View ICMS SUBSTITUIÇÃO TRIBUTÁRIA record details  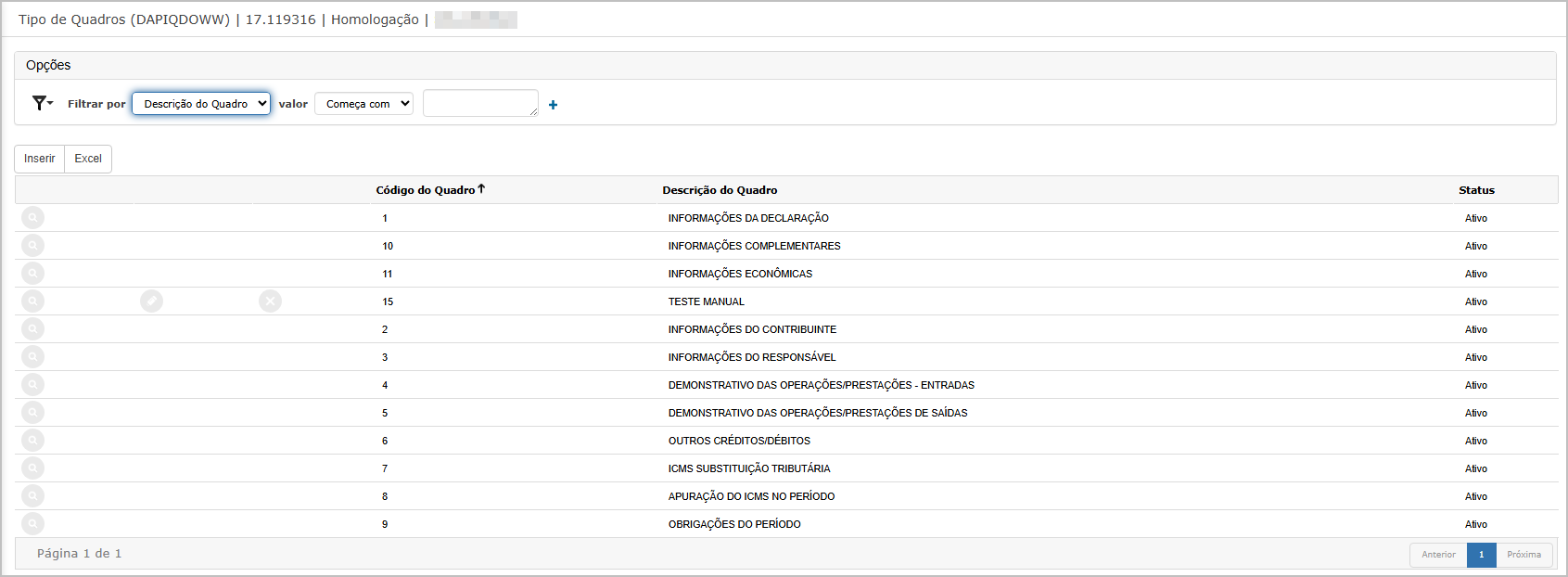pyautogui.click(x=32, y=468)
